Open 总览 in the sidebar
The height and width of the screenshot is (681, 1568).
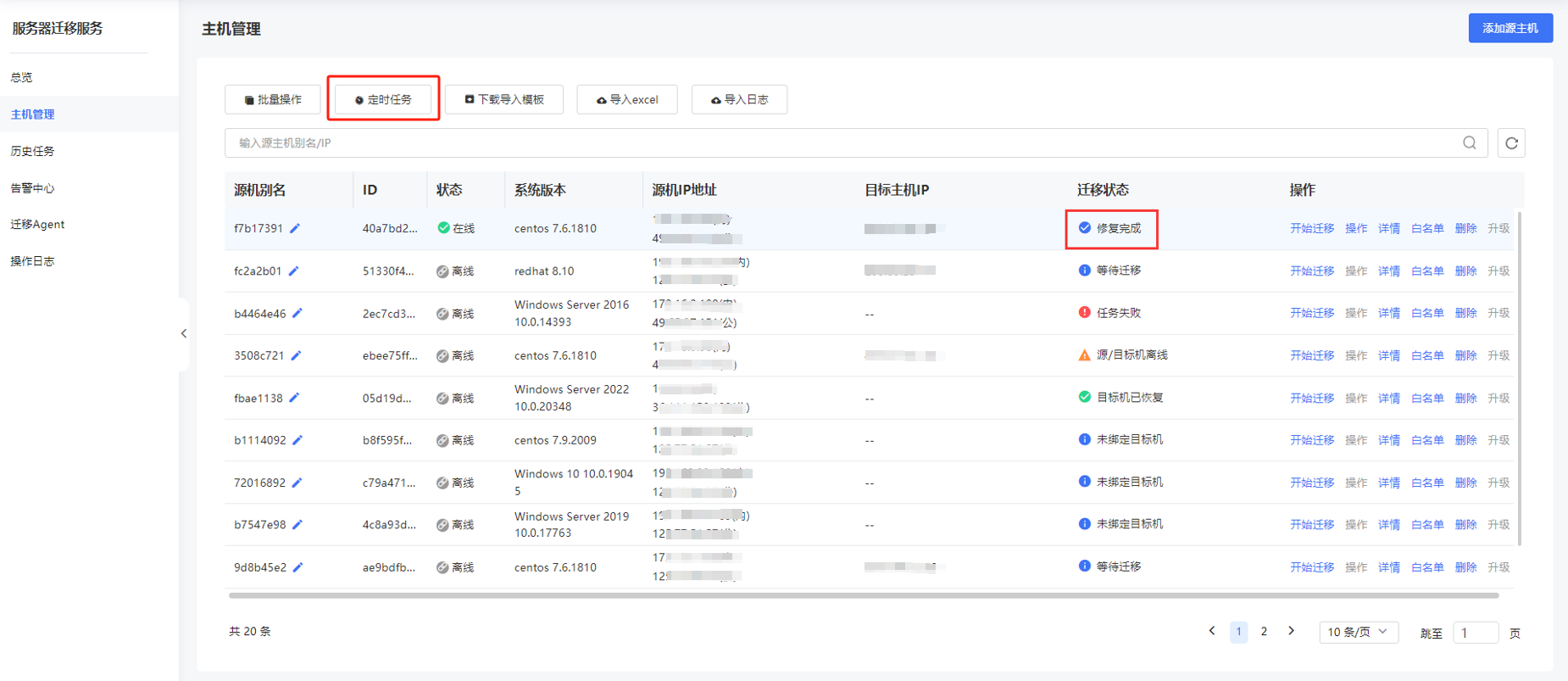point(21,77)
